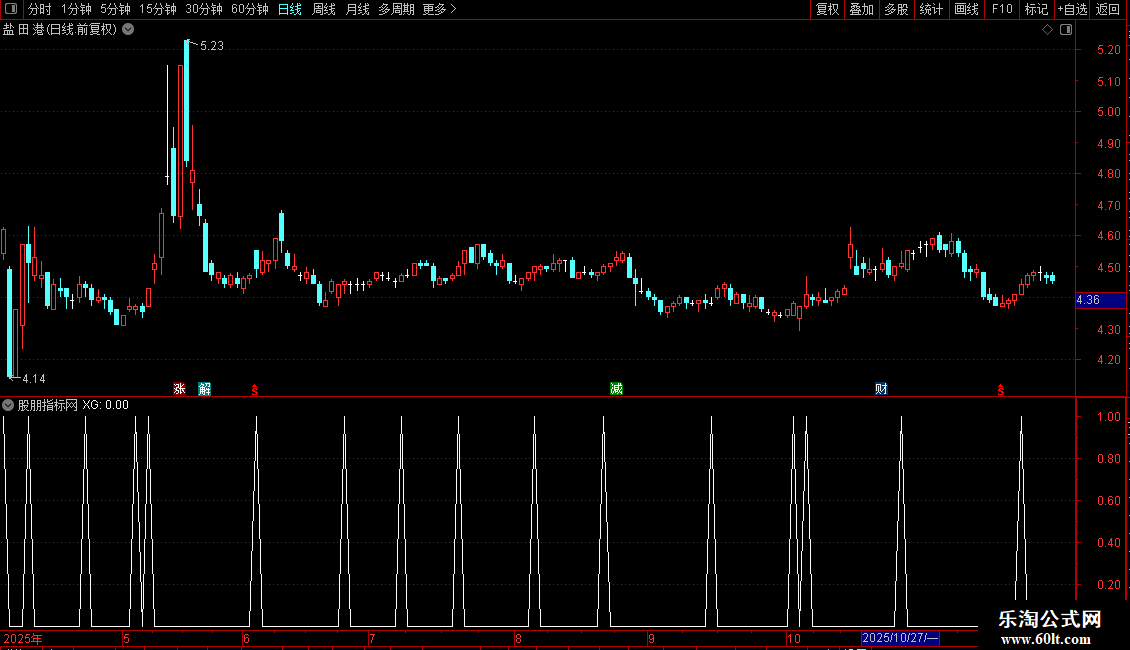This screenshot has width=1130, height=650.
Task: Select the 60分钟 period tab
Action: tap(250, 9)
